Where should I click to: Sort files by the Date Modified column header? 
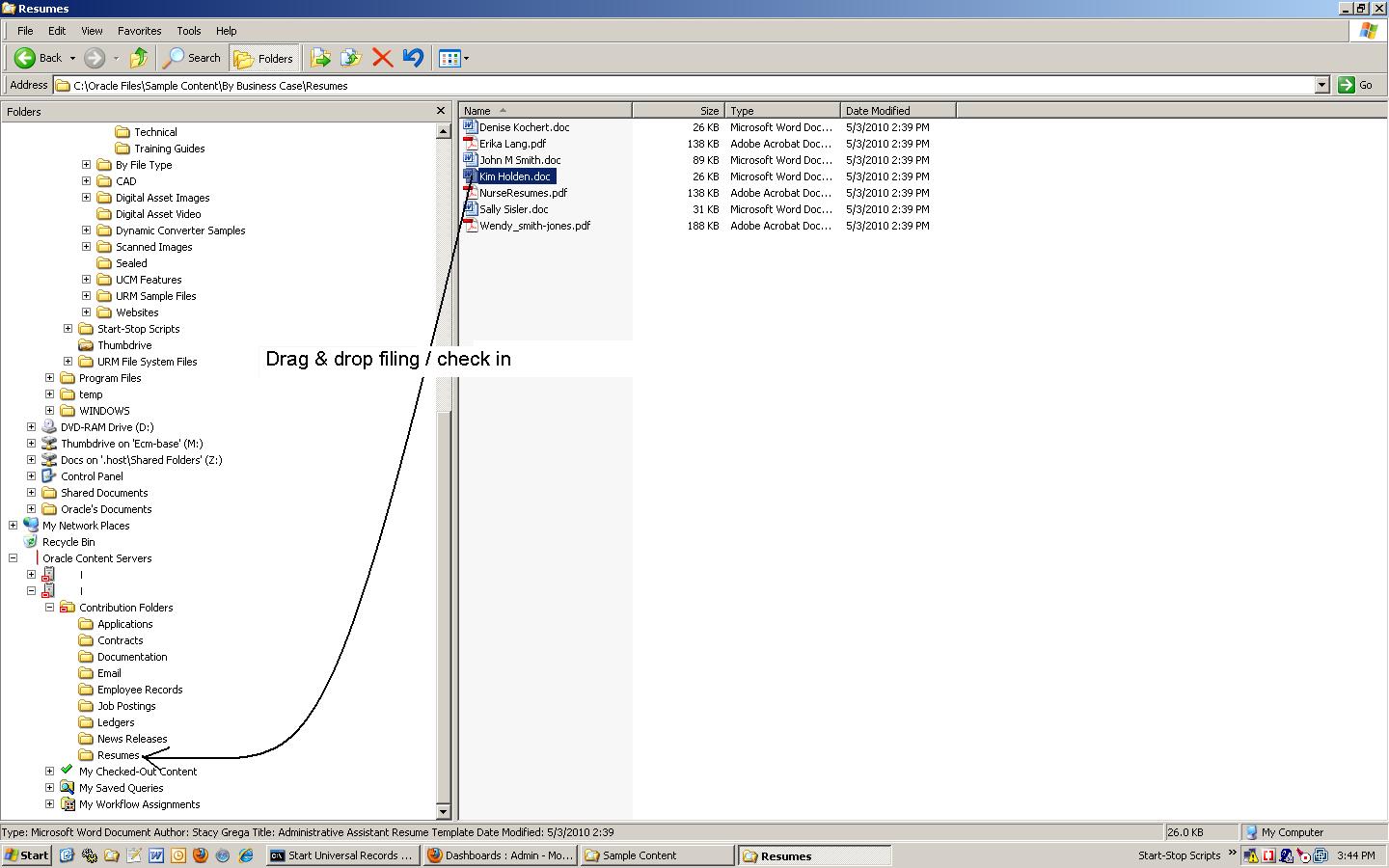[898, 111]
